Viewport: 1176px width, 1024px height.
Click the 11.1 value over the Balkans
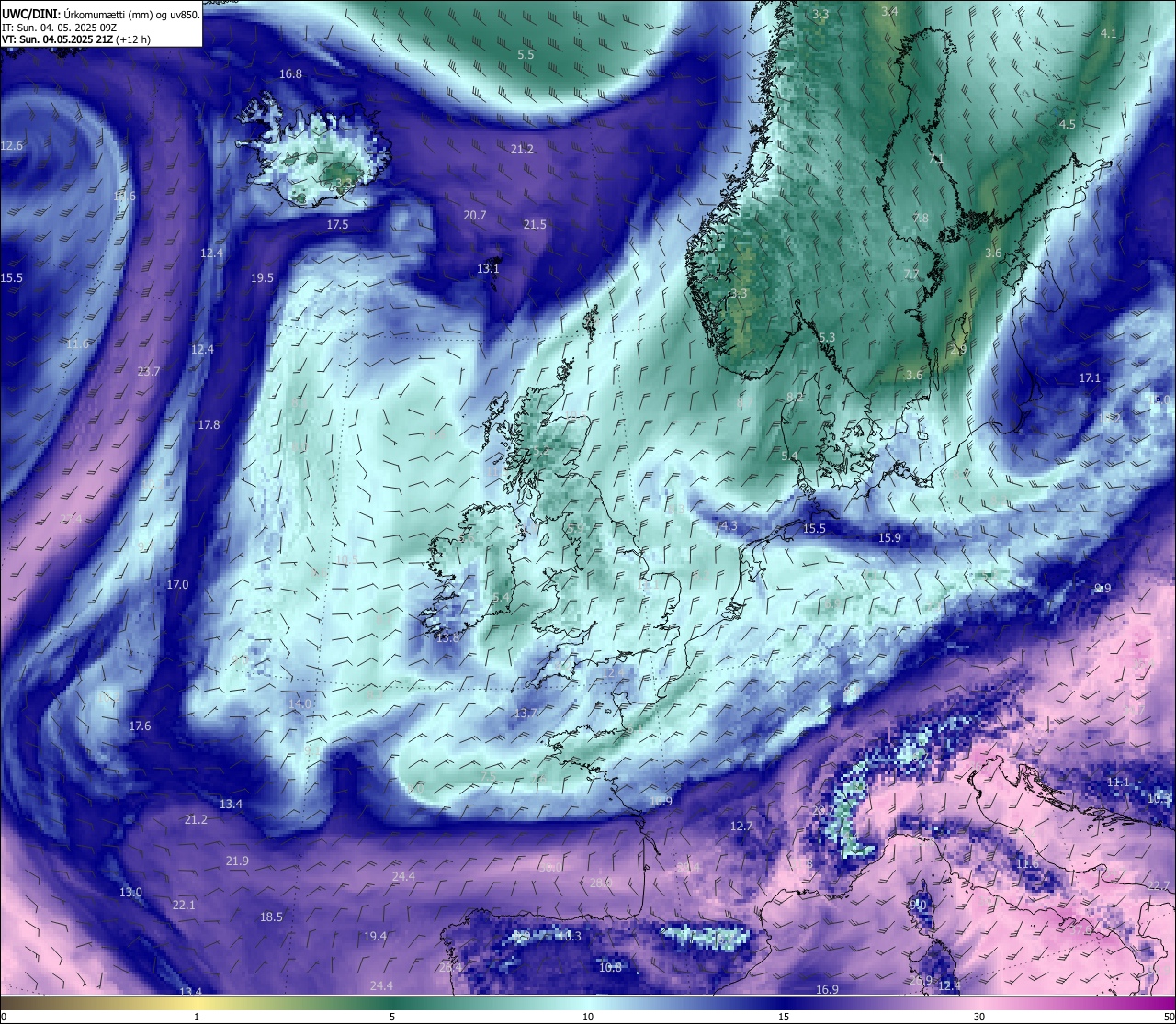(1118, 782)
